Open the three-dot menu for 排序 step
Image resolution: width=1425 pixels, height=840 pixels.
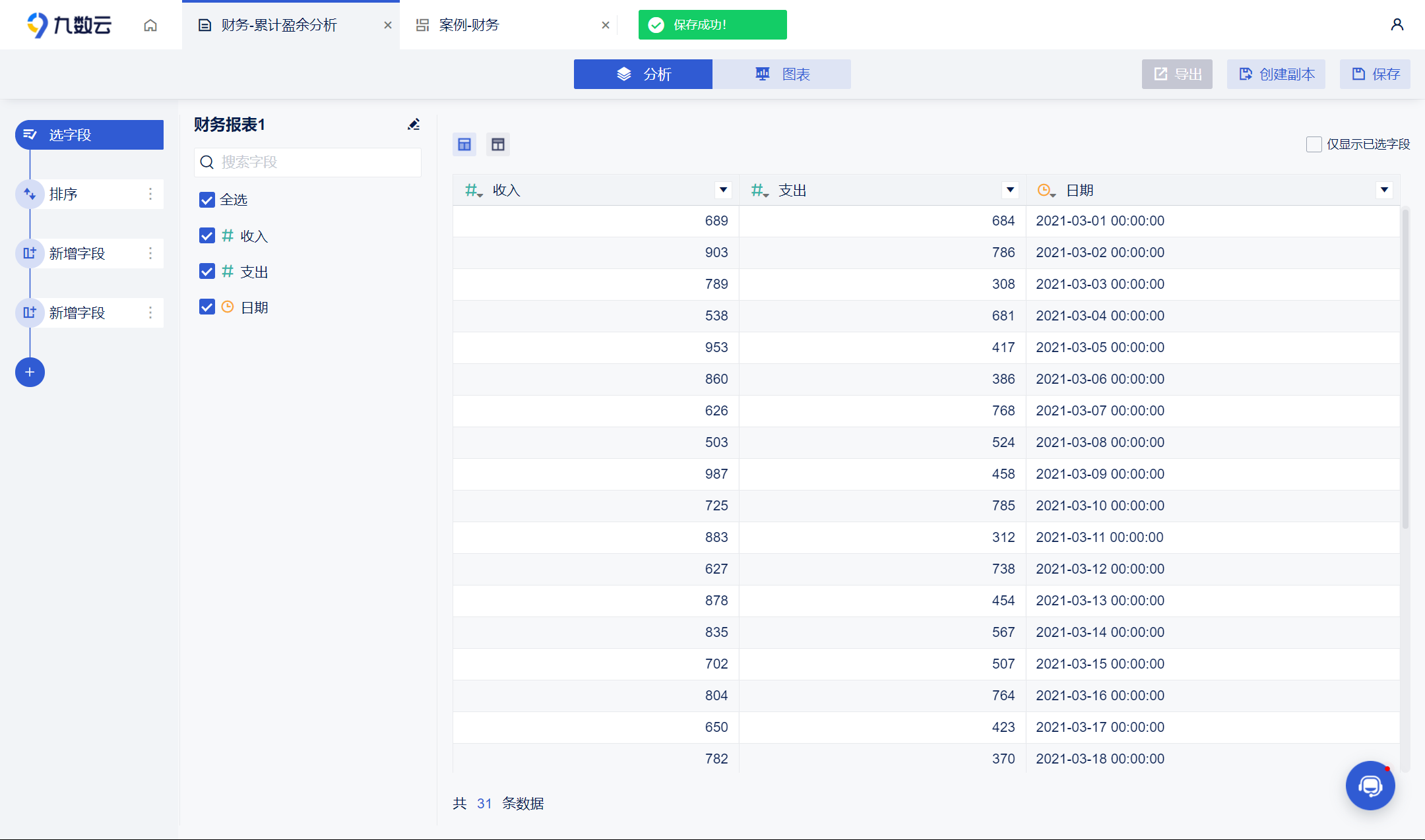150,194
